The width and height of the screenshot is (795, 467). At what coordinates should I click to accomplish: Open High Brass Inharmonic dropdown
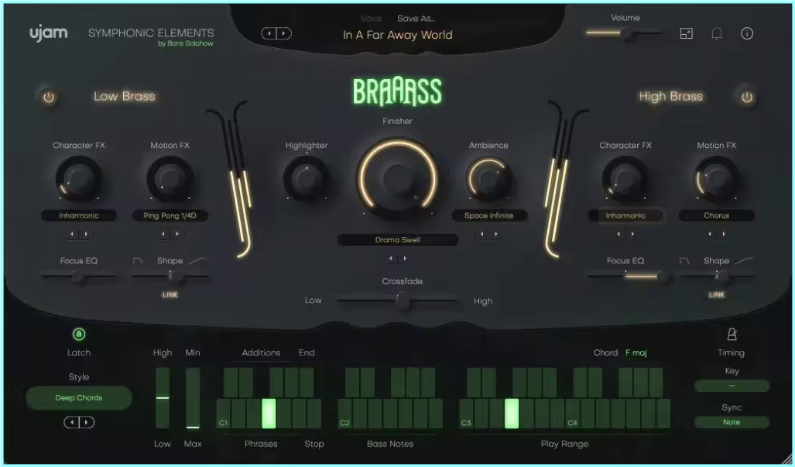tap(625, 215)
